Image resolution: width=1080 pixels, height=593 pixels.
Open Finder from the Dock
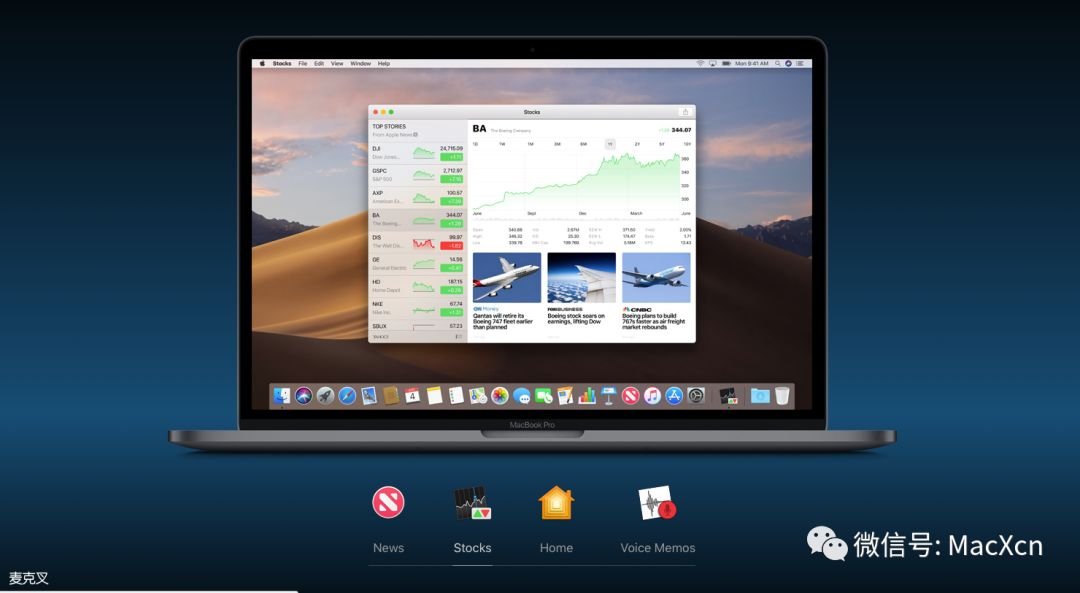click(x=282, y=395)
